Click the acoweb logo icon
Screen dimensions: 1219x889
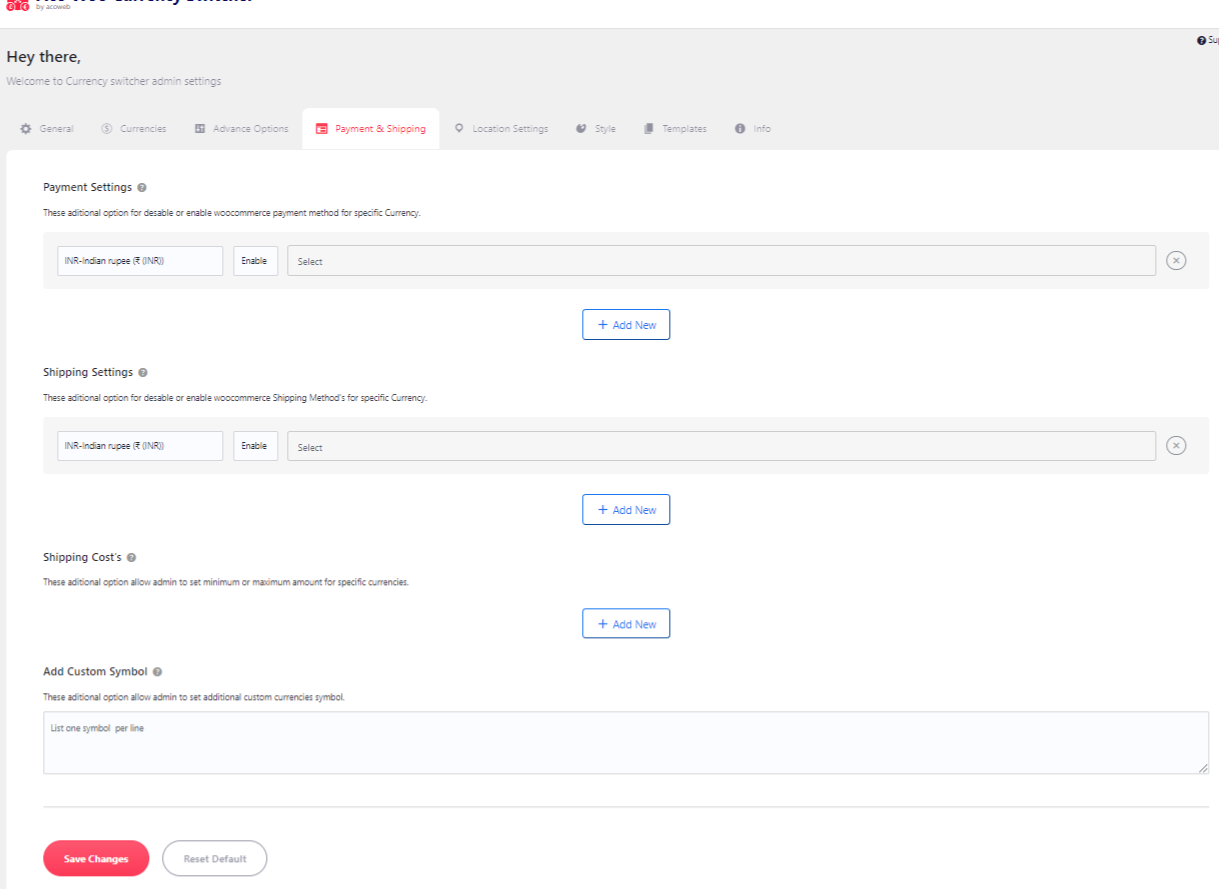tap(18, 5)
